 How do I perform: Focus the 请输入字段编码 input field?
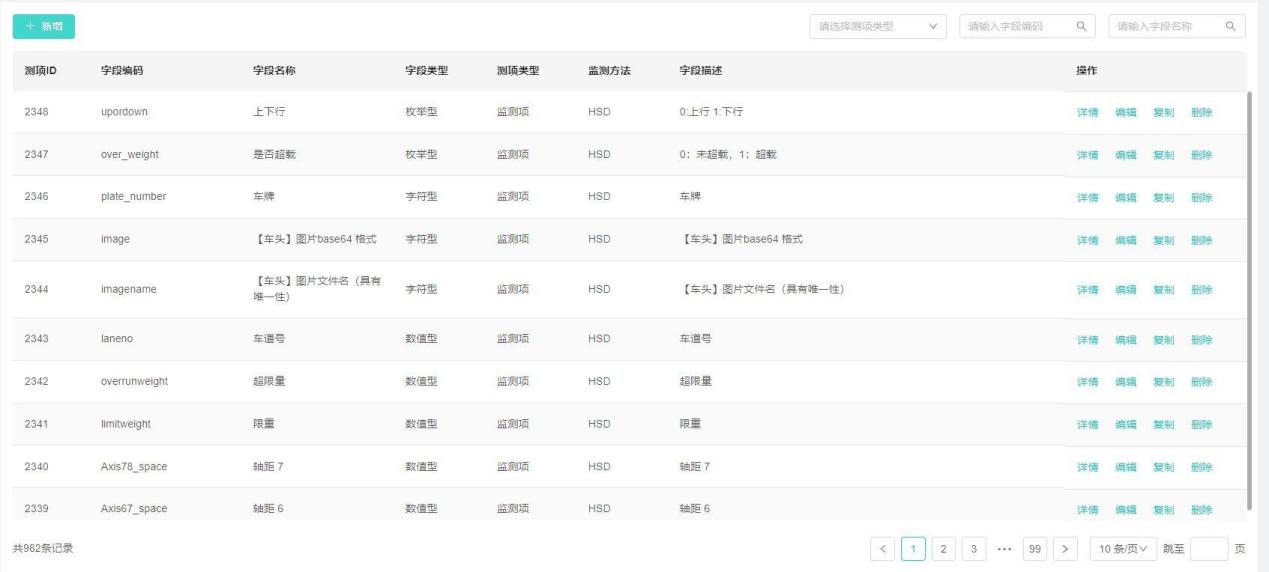[x=1015, y=27]
